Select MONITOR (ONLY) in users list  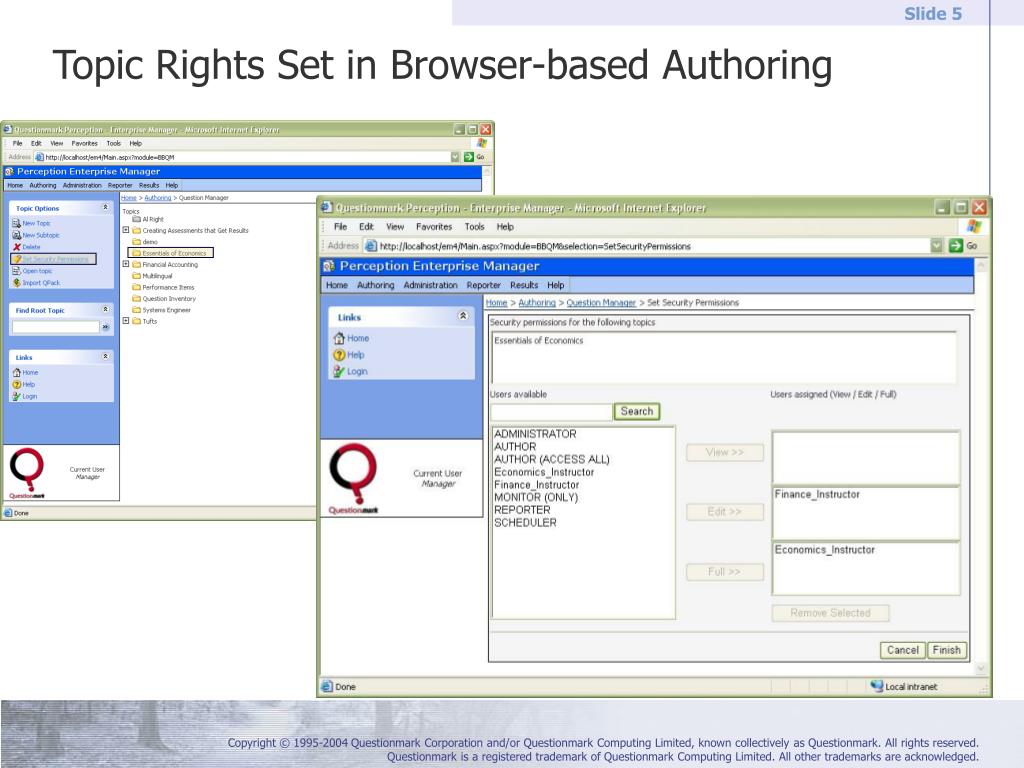536,497
